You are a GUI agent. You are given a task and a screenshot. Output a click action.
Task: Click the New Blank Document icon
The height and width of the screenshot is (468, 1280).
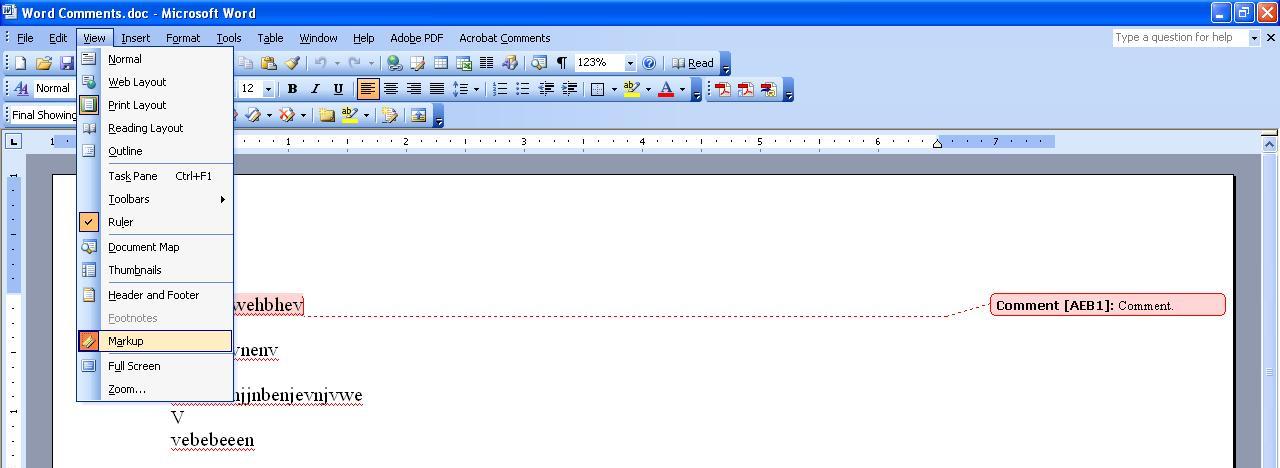[x=20, y=63]
